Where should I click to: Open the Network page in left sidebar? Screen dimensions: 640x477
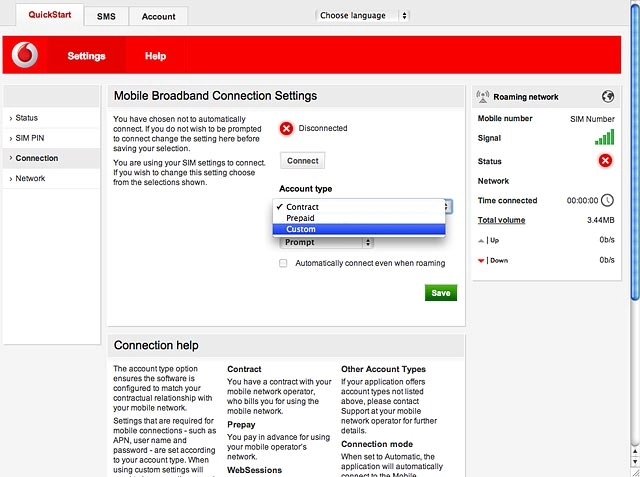coord(51,178)
